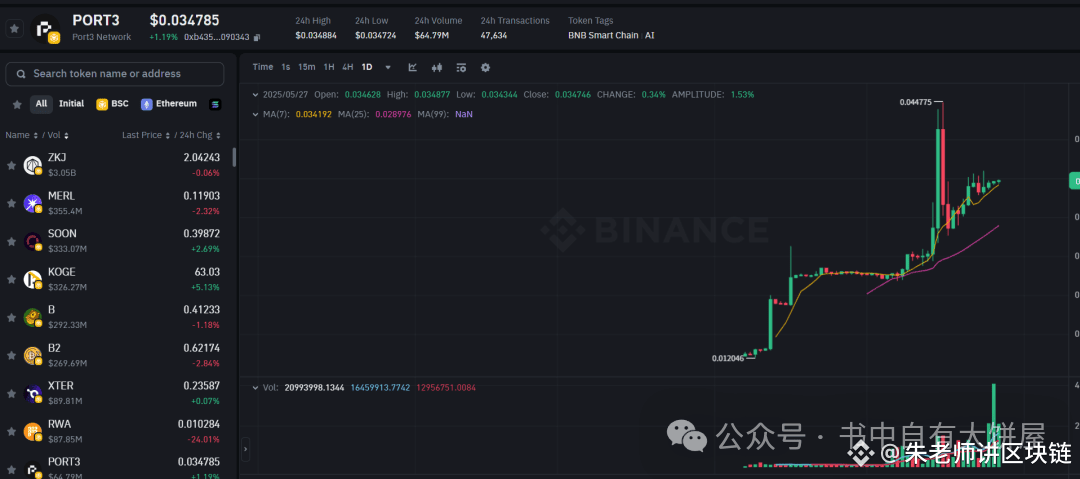
Task: Collapse the MA indicator row chevron
Action: point(256,114)
